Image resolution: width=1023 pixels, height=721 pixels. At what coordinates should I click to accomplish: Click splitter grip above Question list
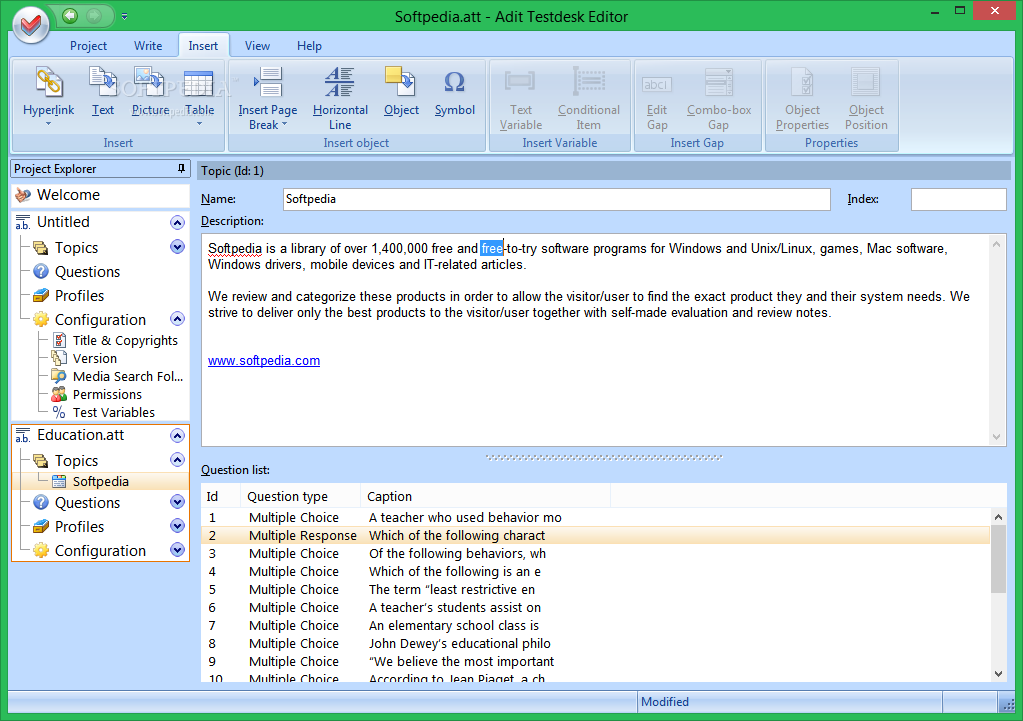603,457
